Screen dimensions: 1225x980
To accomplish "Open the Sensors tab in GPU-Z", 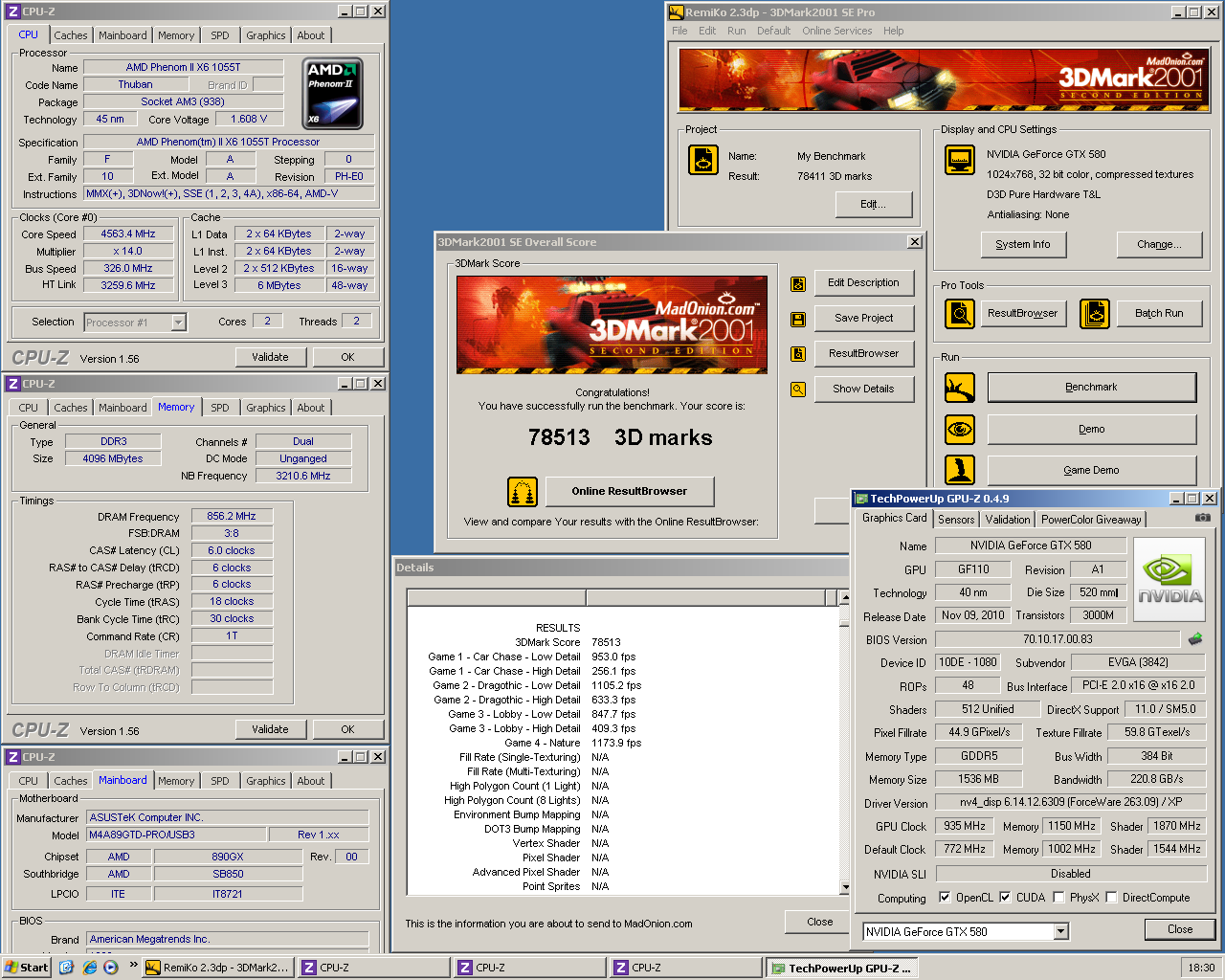I will click(x=956, y=520).
